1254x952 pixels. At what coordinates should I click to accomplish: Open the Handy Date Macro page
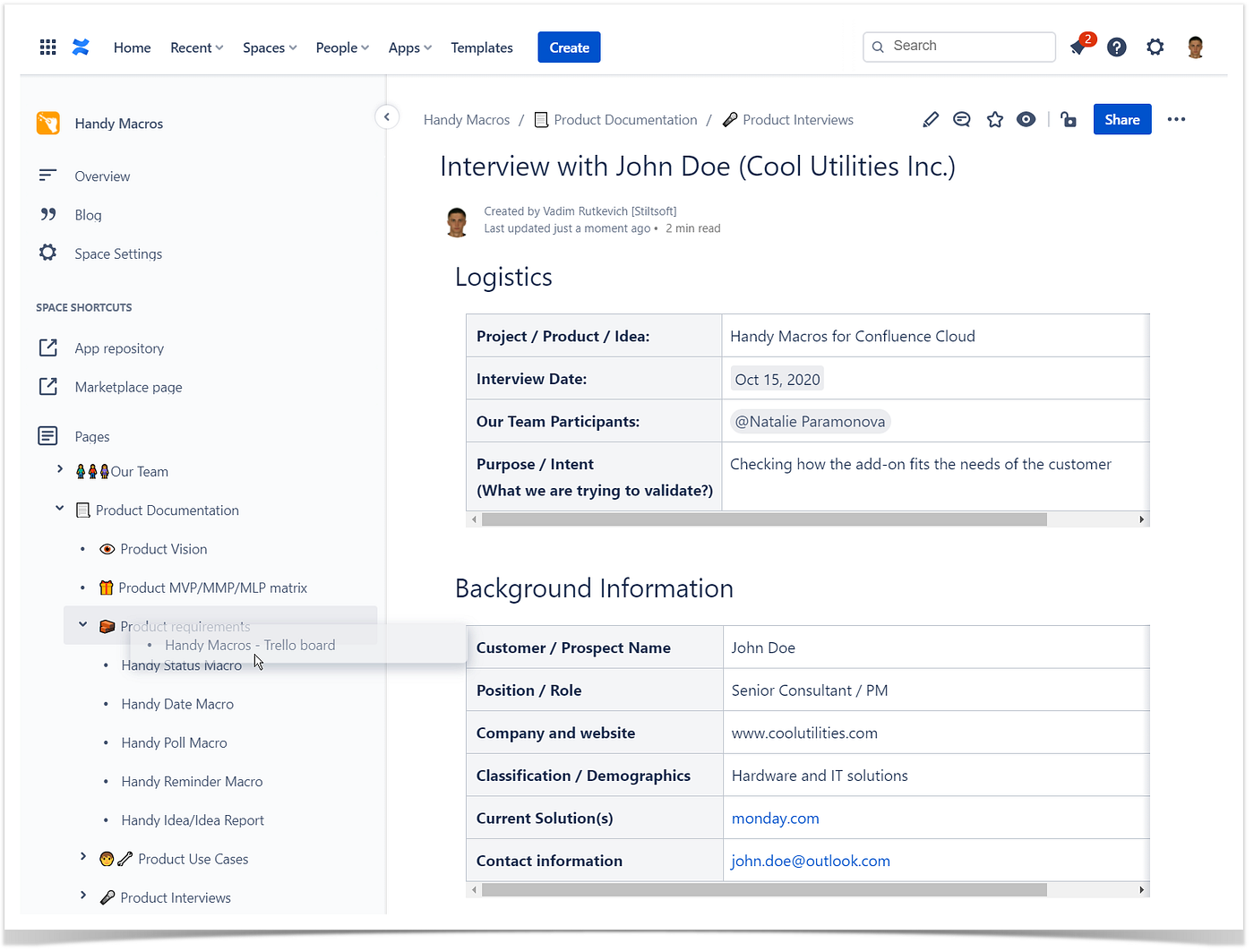point(177,704)
